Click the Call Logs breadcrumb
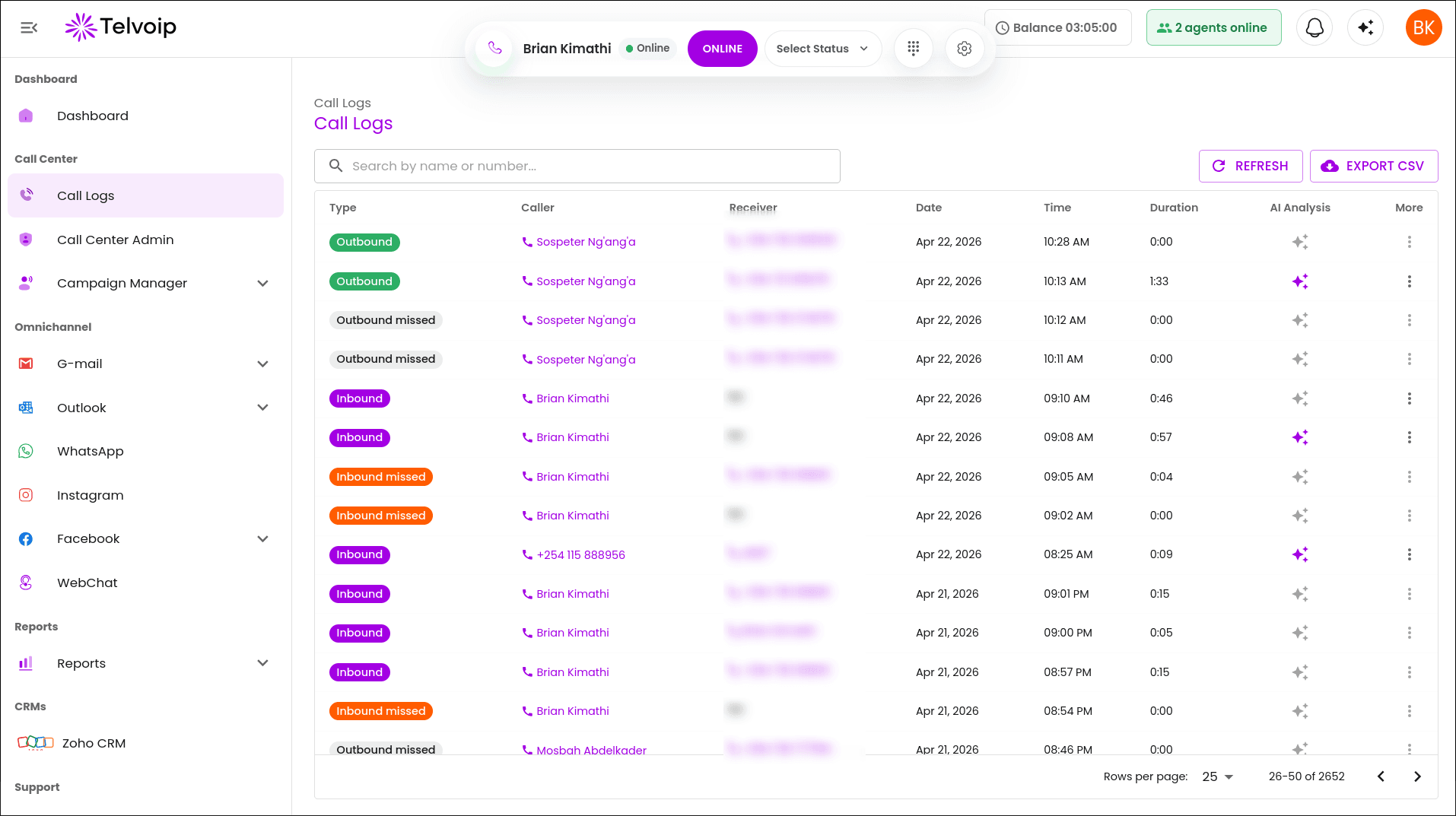The width and height of the screenshot is (1456, 816). point(342,103)
